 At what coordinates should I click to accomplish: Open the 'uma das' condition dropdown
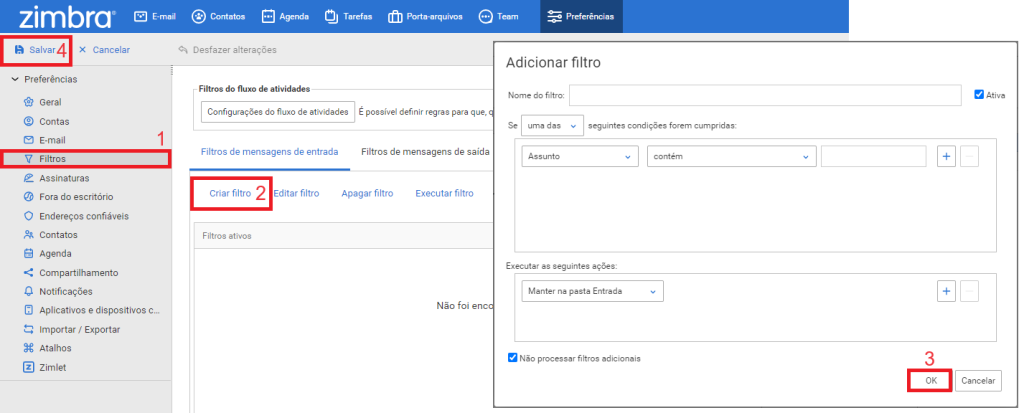[x=552, y=125]
